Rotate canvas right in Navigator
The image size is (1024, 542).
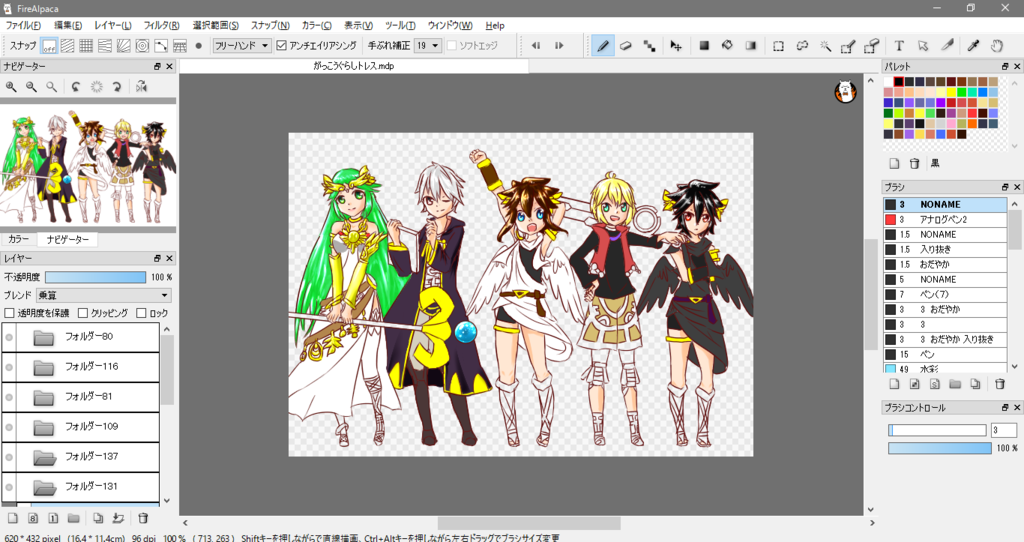tap(117, 86)
